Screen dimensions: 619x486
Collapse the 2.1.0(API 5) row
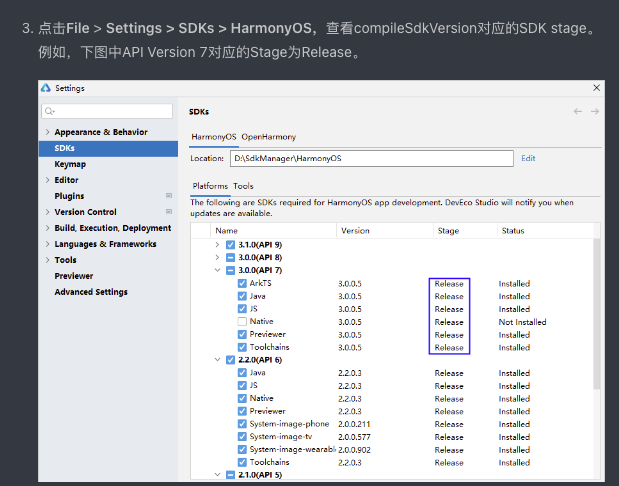[217, 475]
